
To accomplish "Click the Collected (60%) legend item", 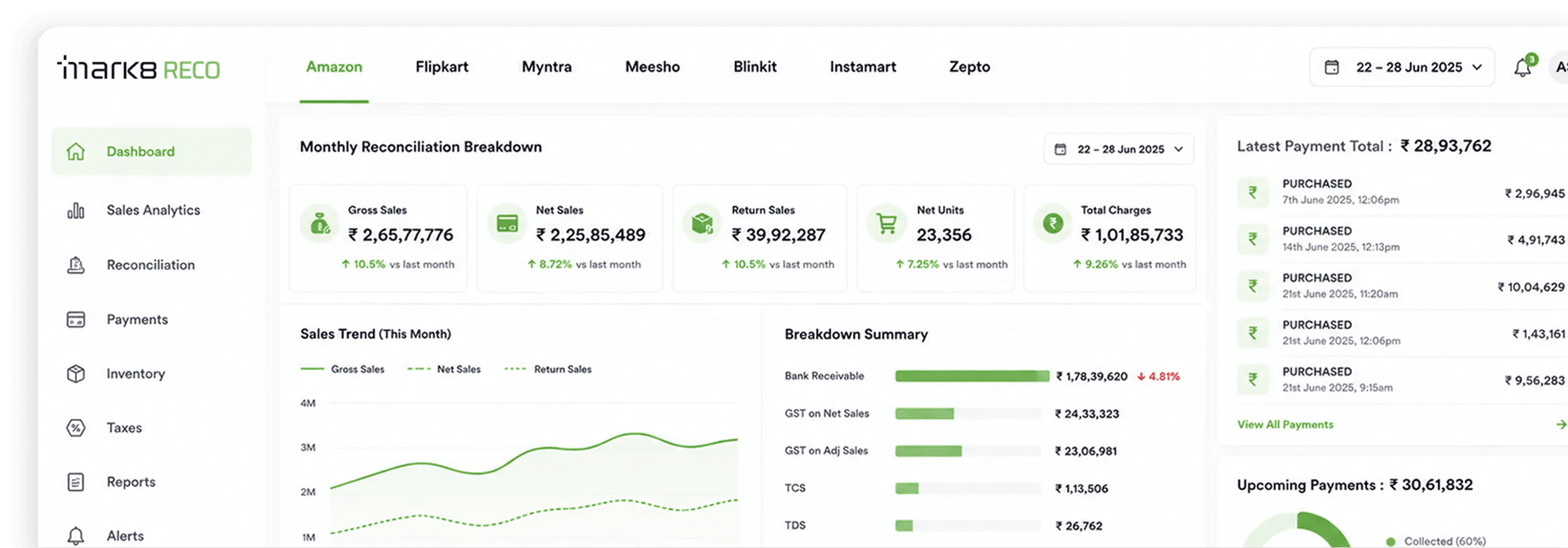I will pos(1436,541).
